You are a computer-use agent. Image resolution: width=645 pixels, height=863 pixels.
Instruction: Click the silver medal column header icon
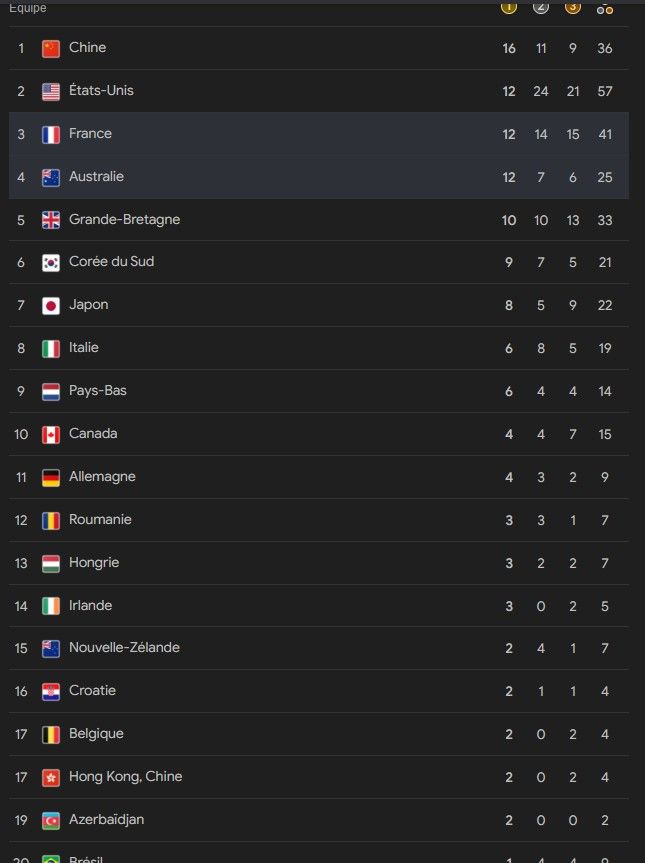[541, 7]
